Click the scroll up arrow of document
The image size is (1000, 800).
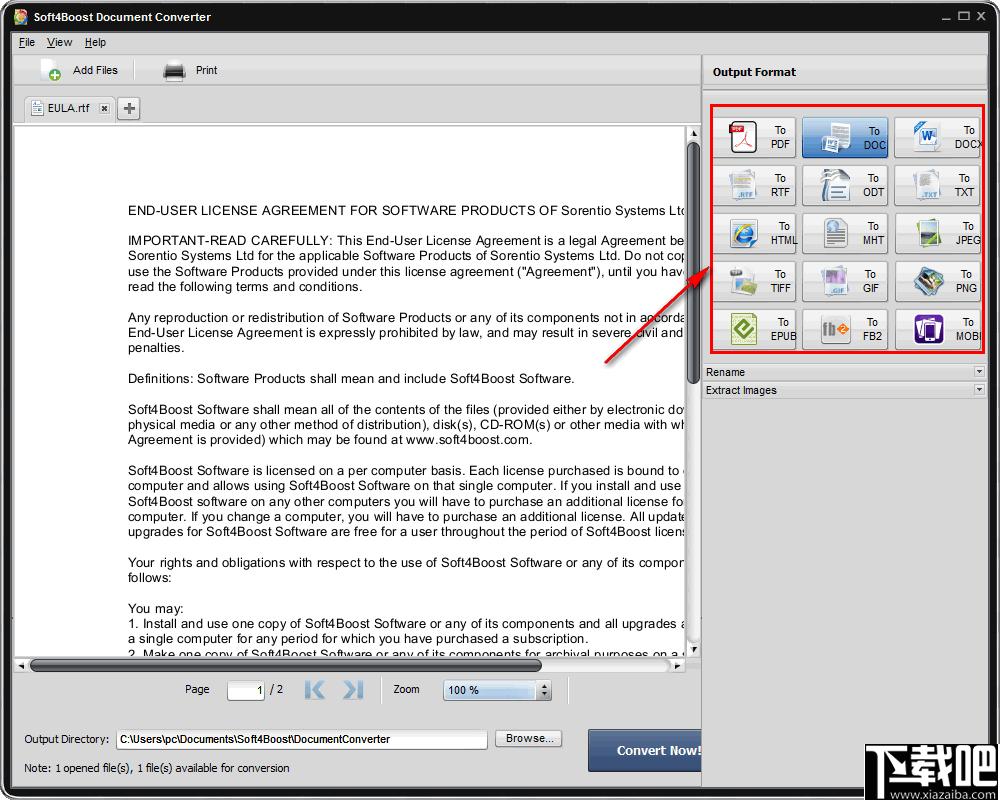694,133
